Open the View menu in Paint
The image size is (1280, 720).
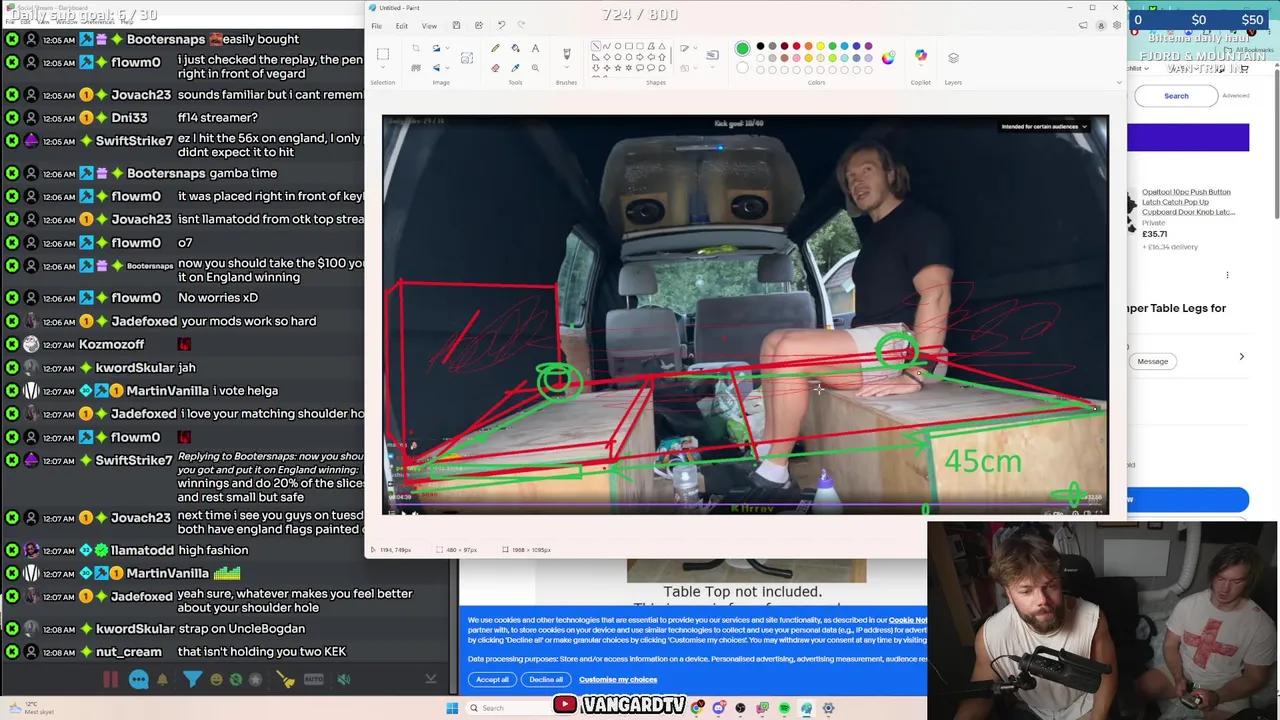pos(429,26)
